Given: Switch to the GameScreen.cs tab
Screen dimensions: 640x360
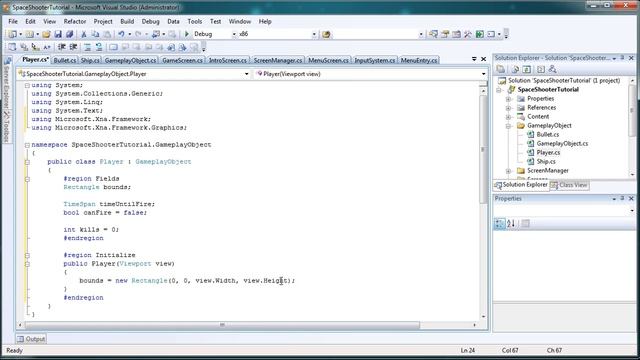Looking at the screenshot, I should (182, 60).
